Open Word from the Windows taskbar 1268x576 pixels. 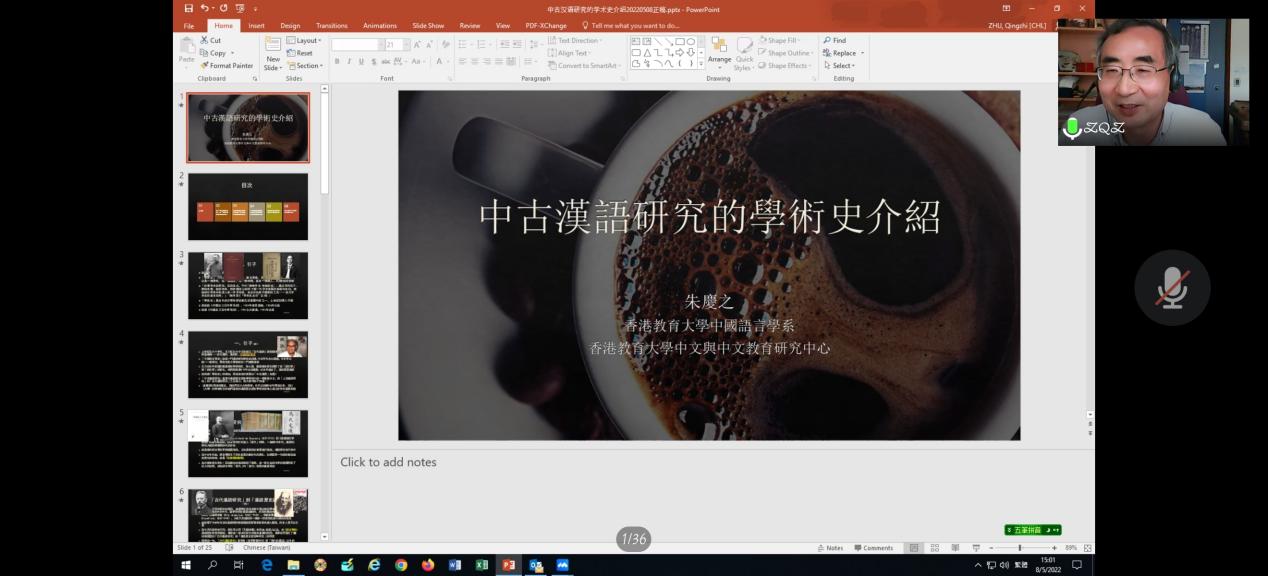[x=455, y=565]
